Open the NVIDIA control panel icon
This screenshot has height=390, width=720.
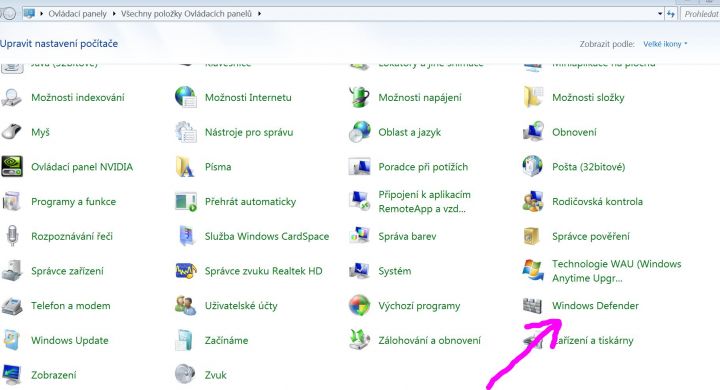(11, 167)
